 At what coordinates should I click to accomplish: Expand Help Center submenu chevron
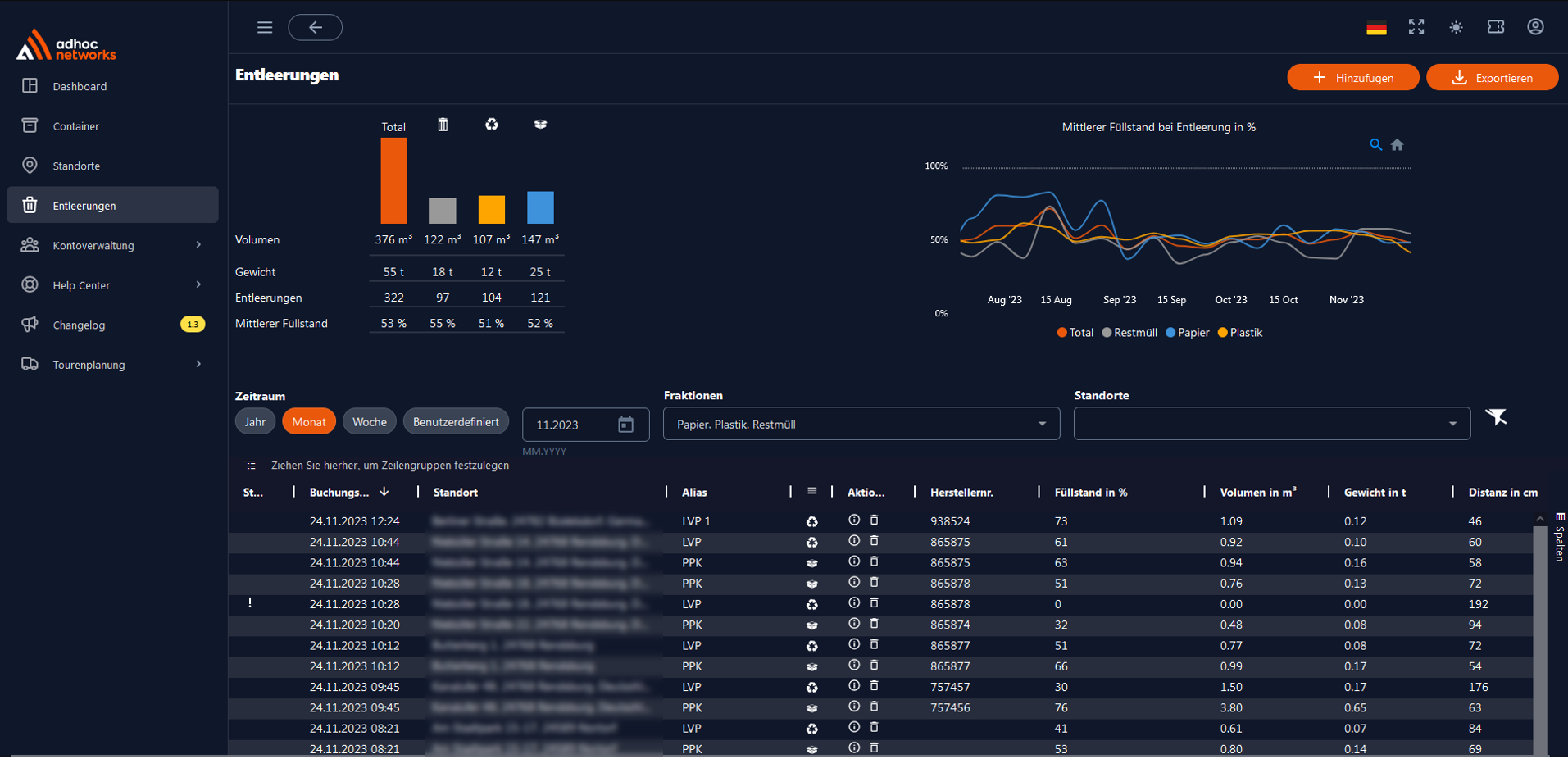pyautogui.click(x=198, y=284)
